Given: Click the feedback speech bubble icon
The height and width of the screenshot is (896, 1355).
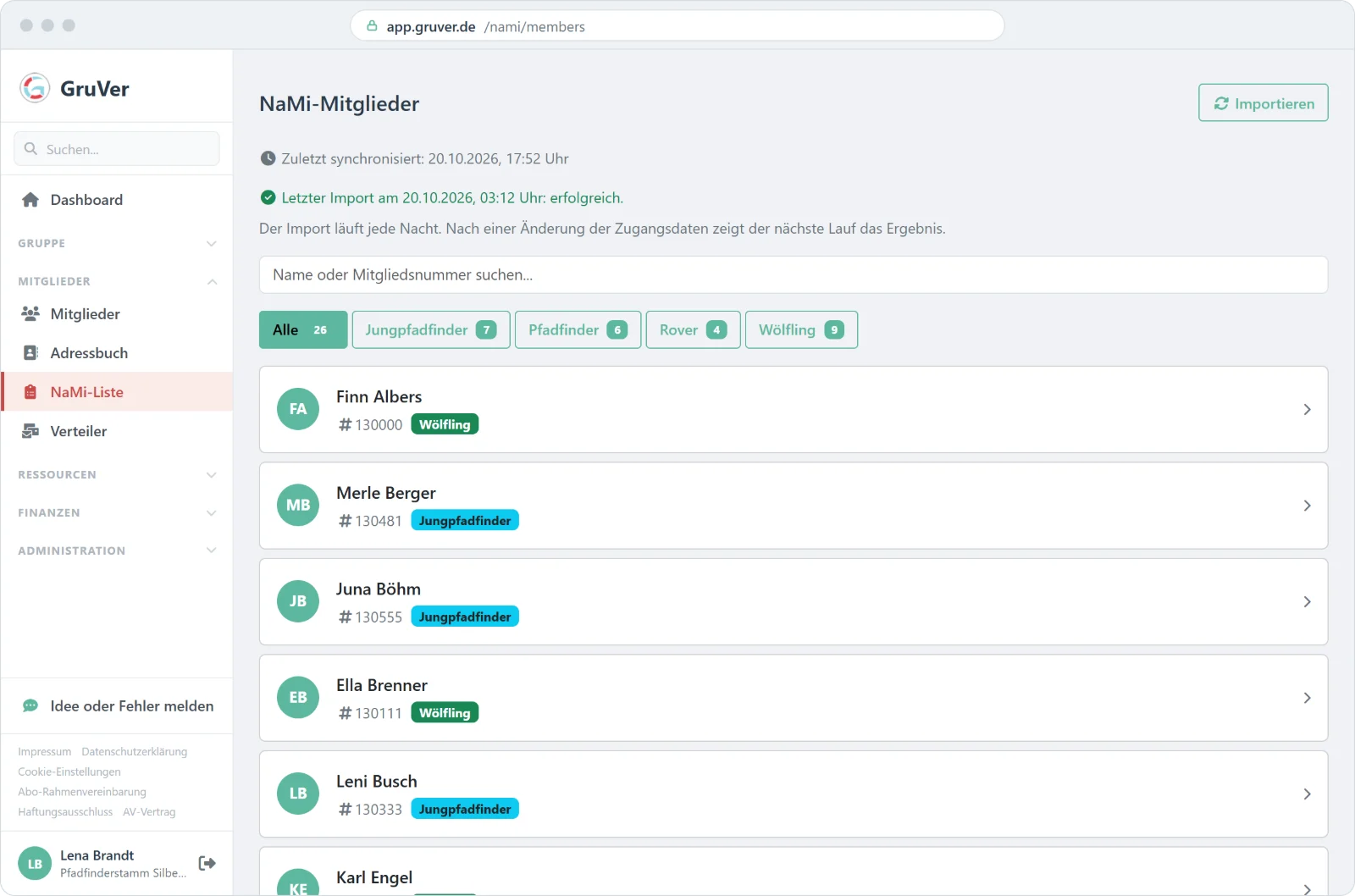Looking at the screenshot, I should click(30, 706).
